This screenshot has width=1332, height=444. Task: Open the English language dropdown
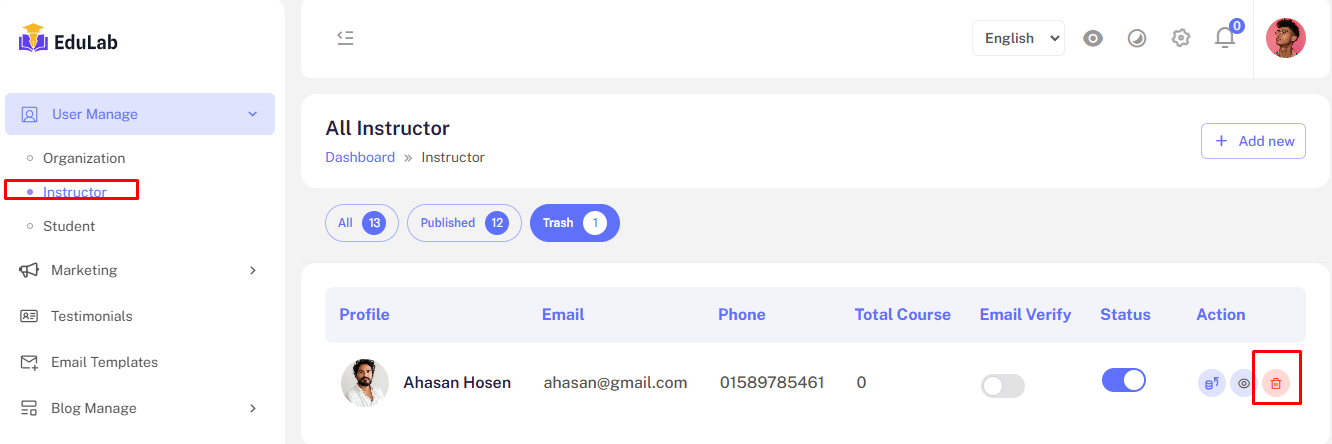pyautogui.click(x=1018, y=38)
